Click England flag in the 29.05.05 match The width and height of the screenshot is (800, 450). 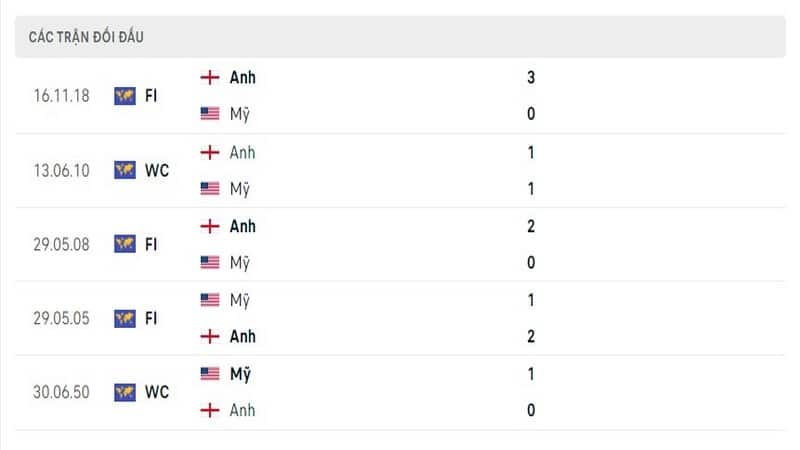(x=210, y=336)
